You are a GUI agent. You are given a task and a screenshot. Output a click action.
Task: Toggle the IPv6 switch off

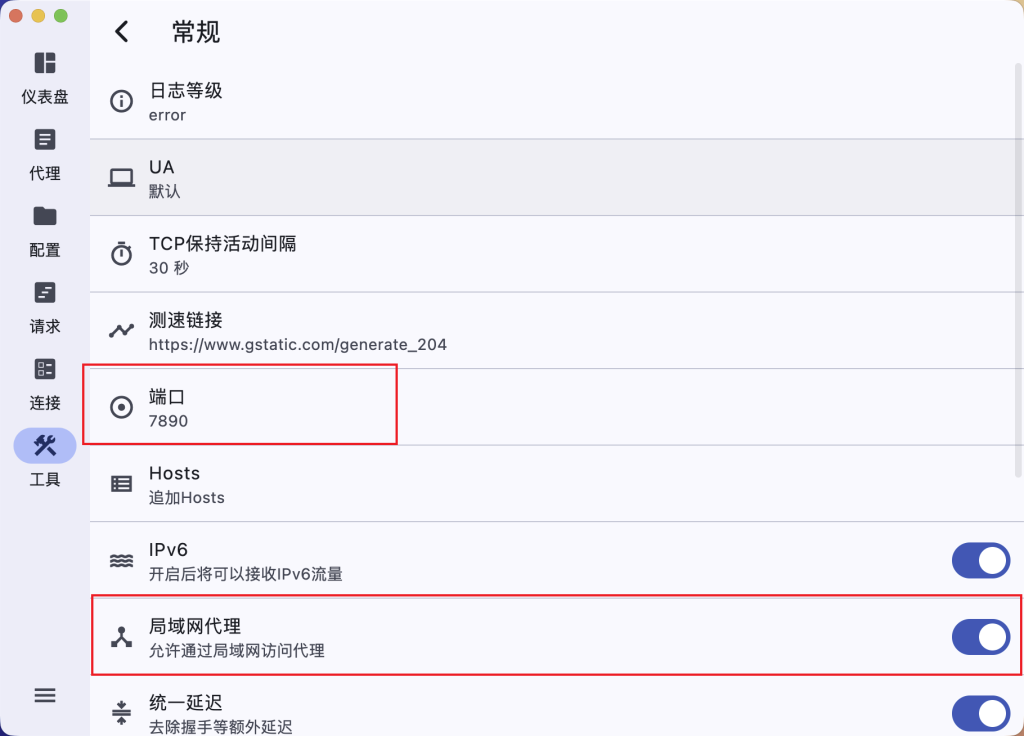click(980, 560)
